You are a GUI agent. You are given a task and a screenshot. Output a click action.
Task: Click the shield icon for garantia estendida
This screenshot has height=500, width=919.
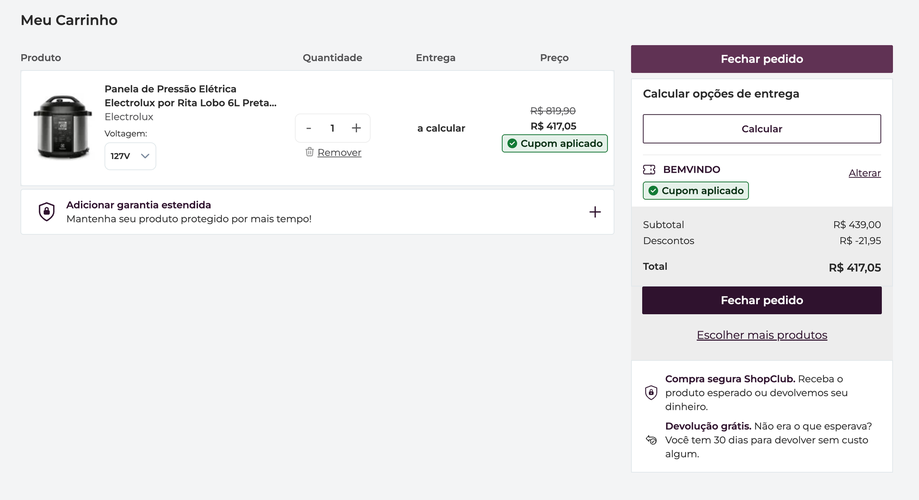[x=47, y=212]
